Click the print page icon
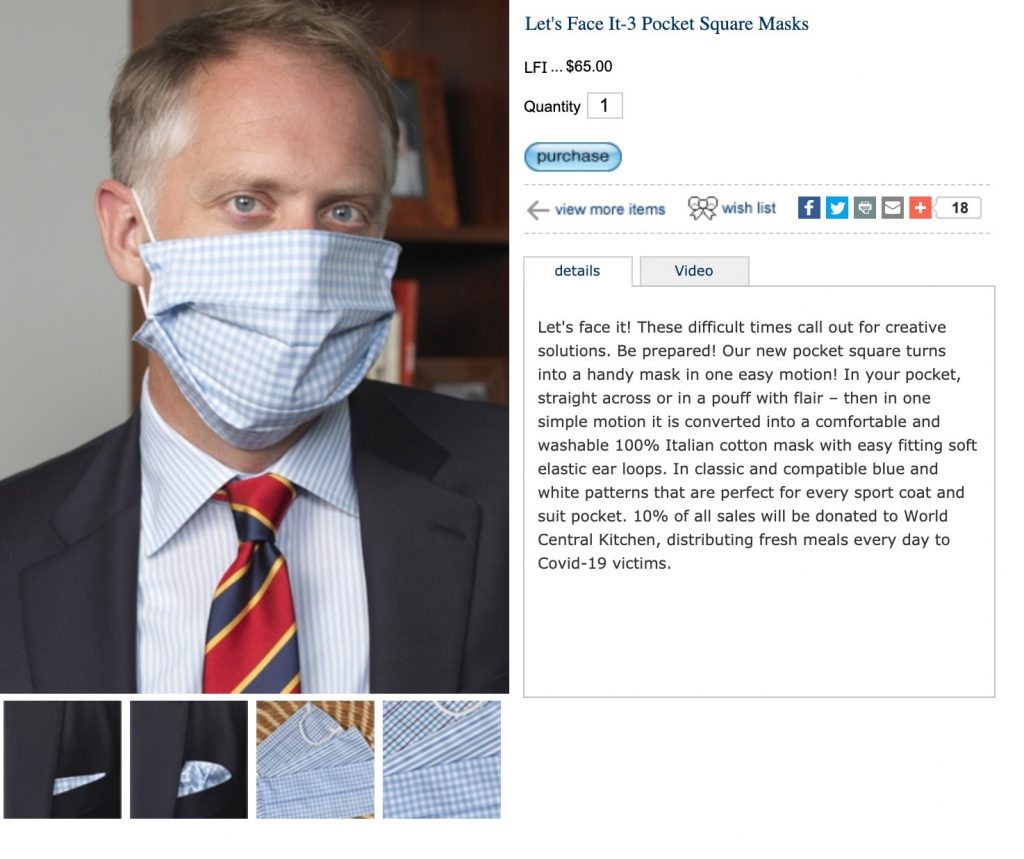This screenshot has height=859, width=1024. point(865,208)
